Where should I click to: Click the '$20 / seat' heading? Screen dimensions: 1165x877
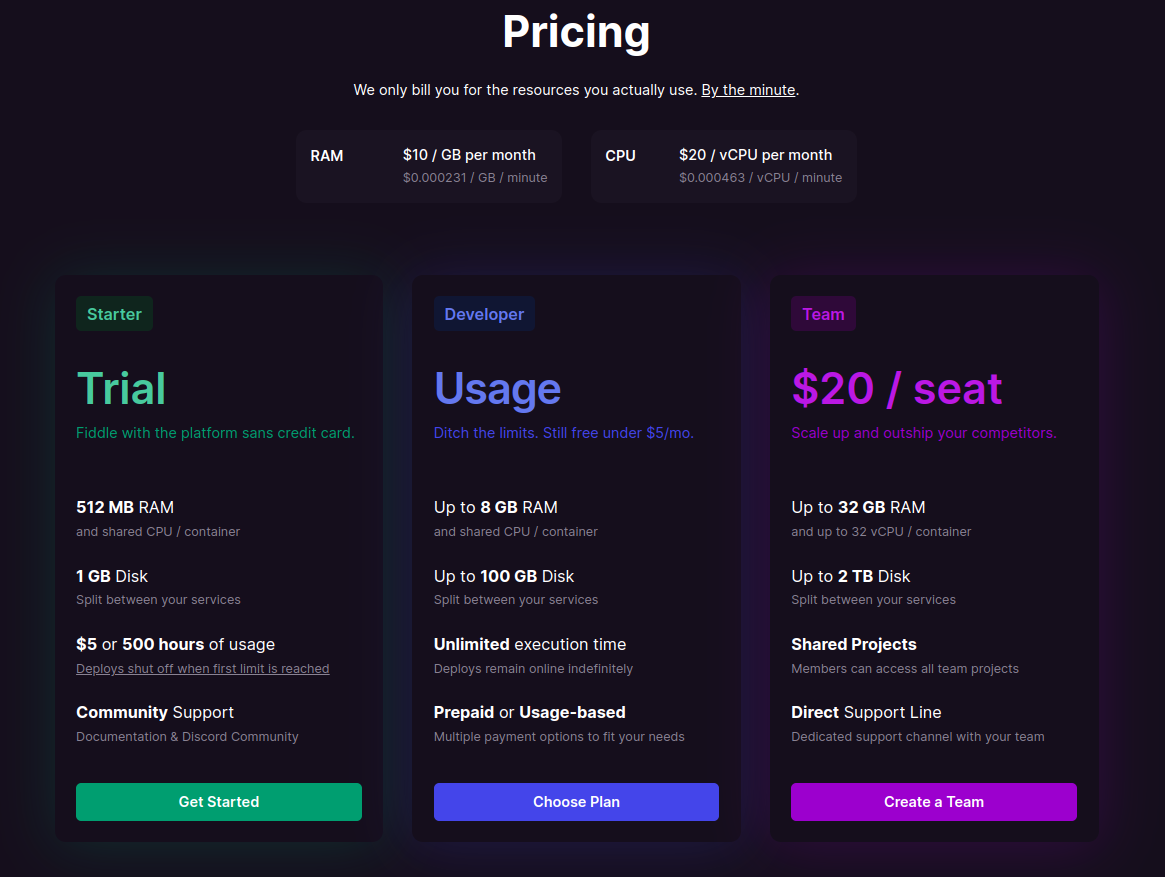[x=896, y=388]
